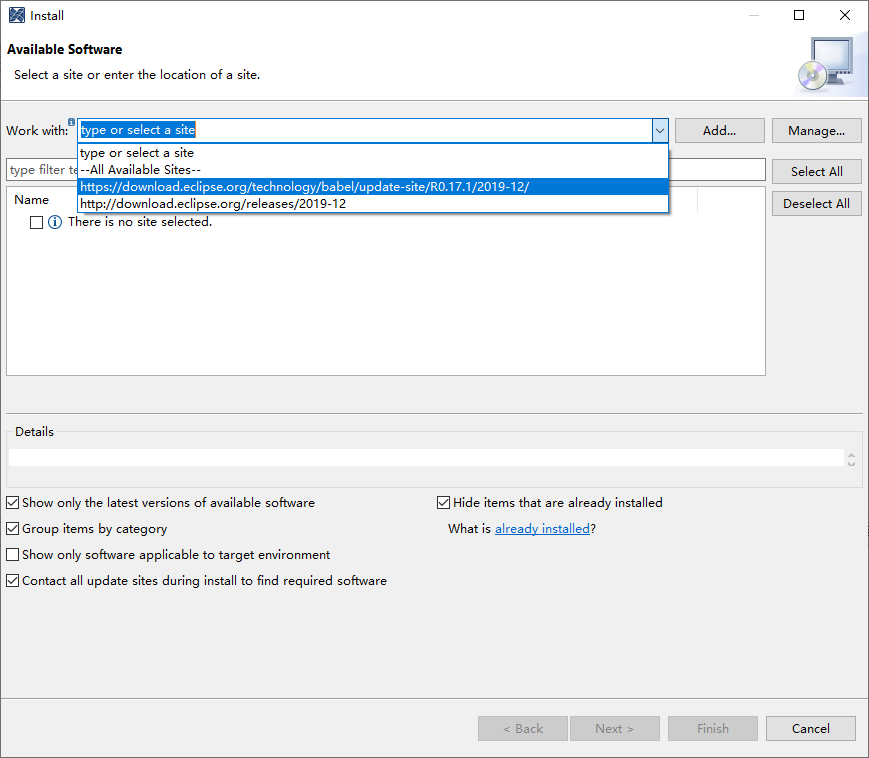Select the Babel update-site R0.17.1 URL entry
Screen dimensions: 869x758
(305, 187)
